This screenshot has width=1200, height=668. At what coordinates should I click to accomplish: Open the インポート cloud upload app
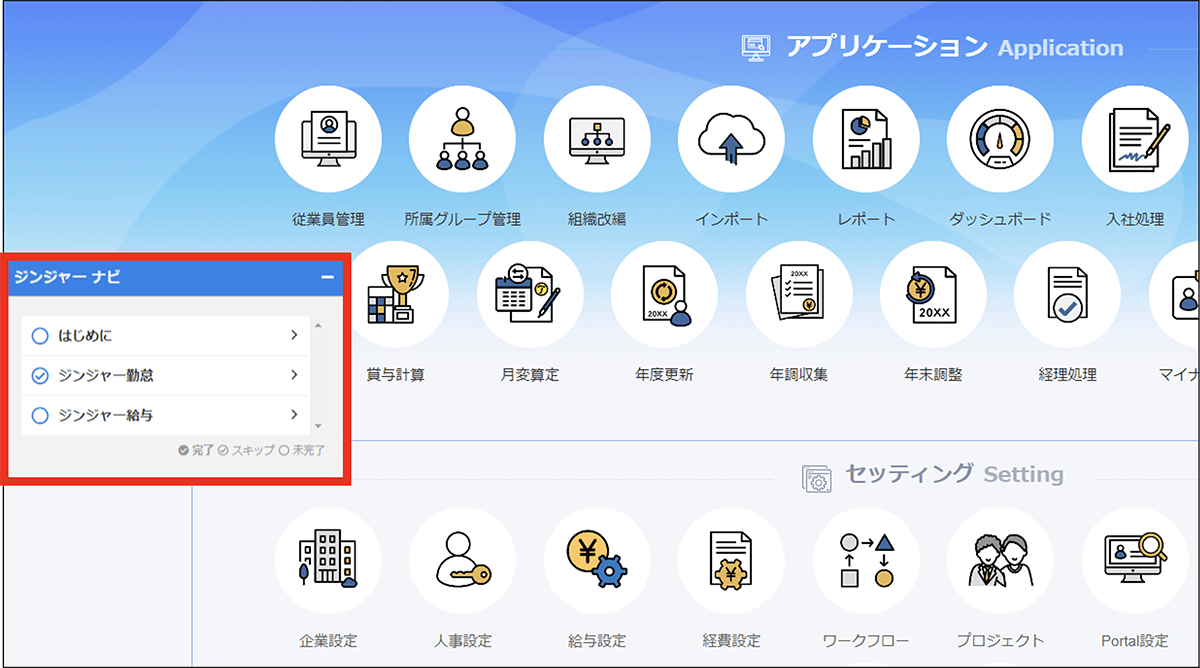[x=731, y=139]
